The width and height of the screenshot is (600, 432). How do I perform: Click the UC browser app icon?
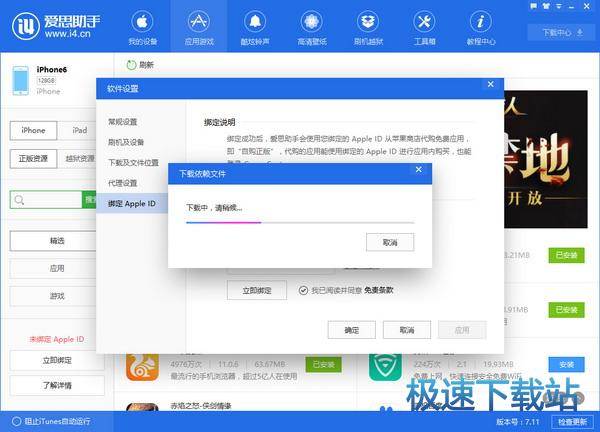[142, 367]
